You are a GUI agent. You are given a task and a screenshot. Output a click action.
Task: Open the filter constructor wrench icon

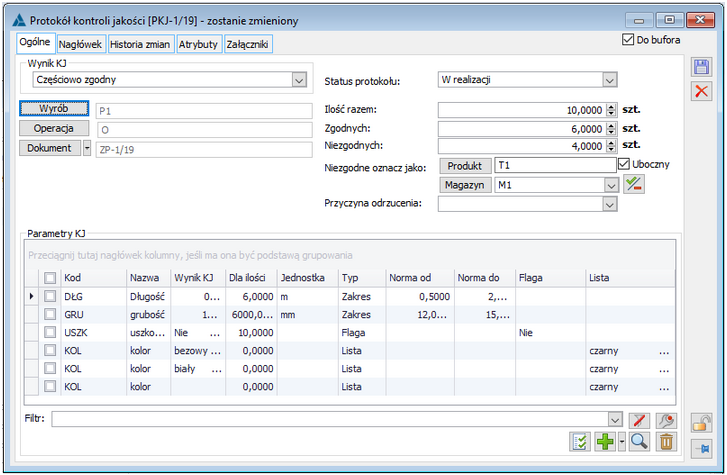coord(666,421)
